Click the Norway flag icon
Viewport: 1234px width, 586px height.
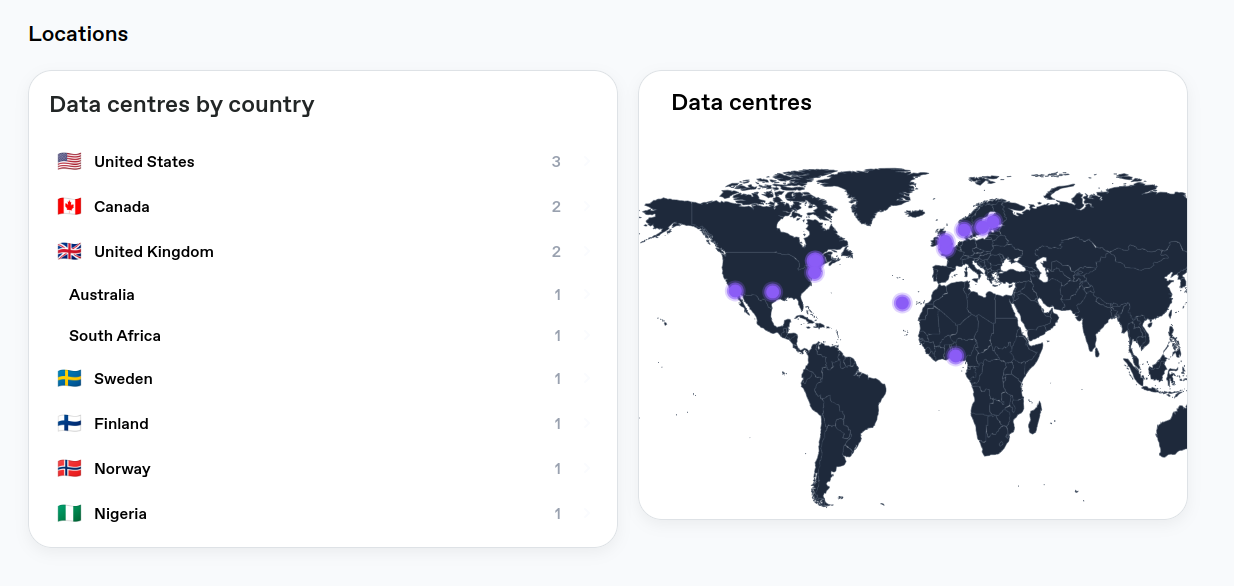pos(69,468)
